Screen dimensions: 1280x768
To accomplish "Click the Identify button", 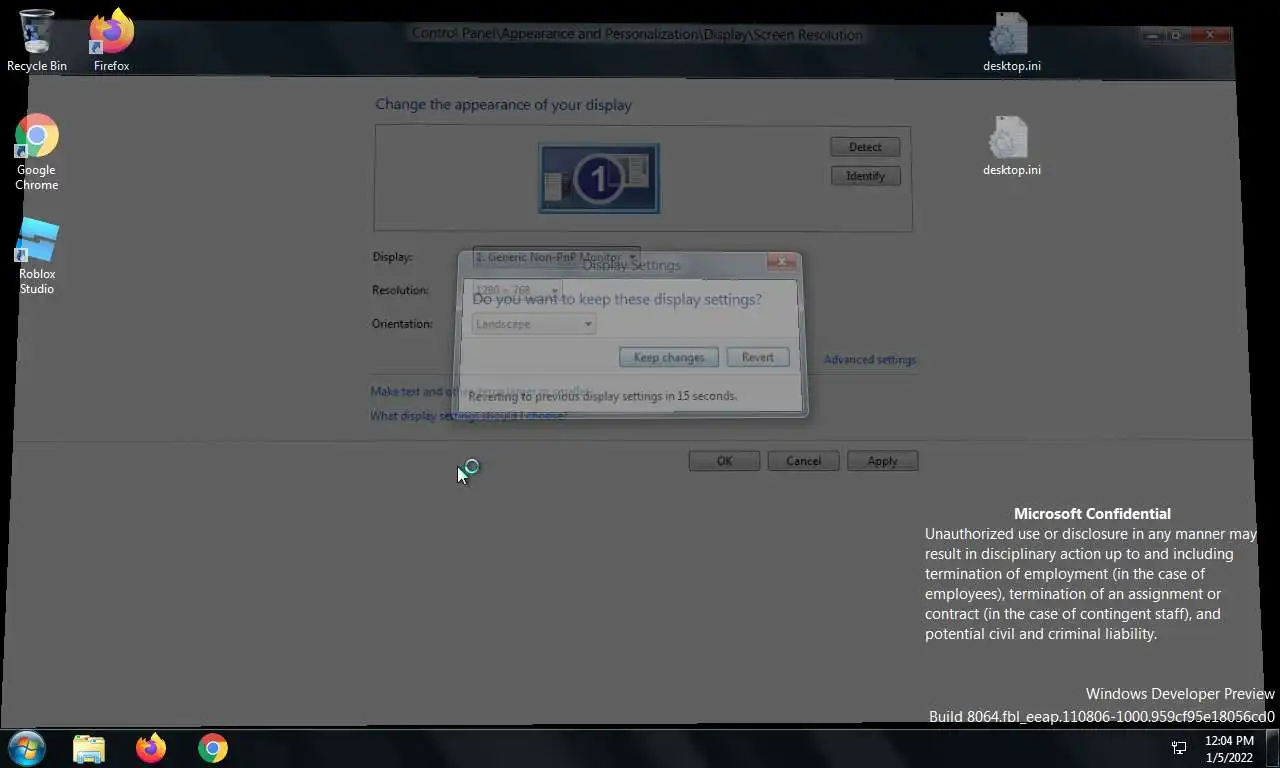I will [x=865, y=176].
